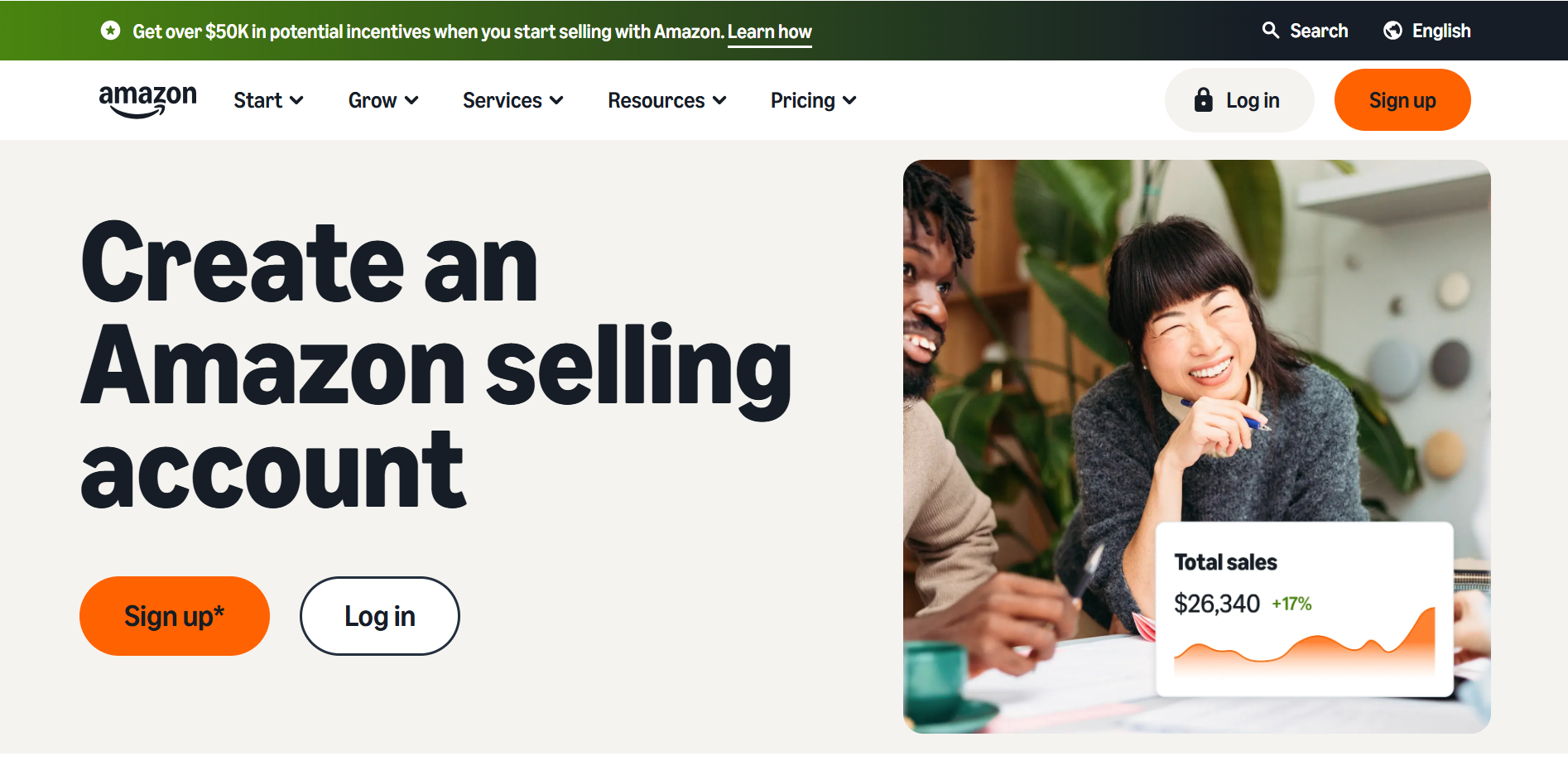Click the star icon in promo banner
Image resolution: width=1568 pixels, height=780 pixels.
click(x=110, y=31)
